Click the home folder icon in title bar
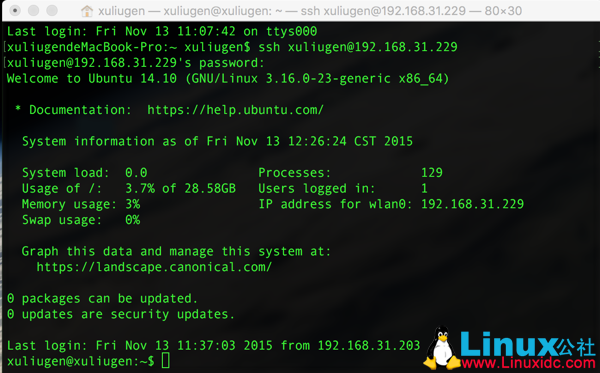Viewport: 600px width, 373px height. point(87,11)
